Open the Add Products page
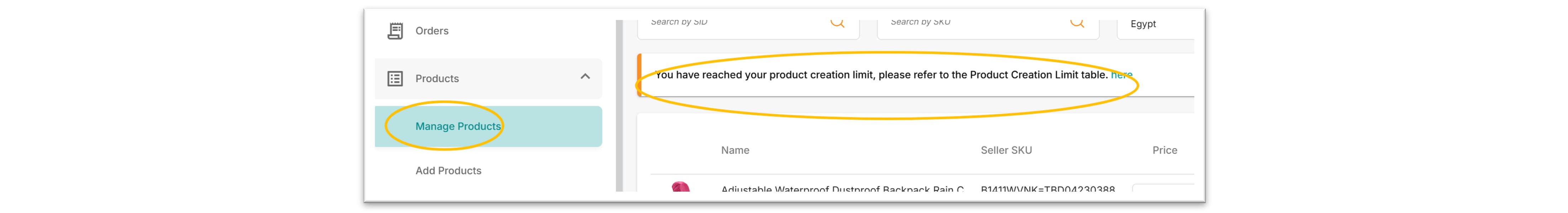 click(448, 171)
